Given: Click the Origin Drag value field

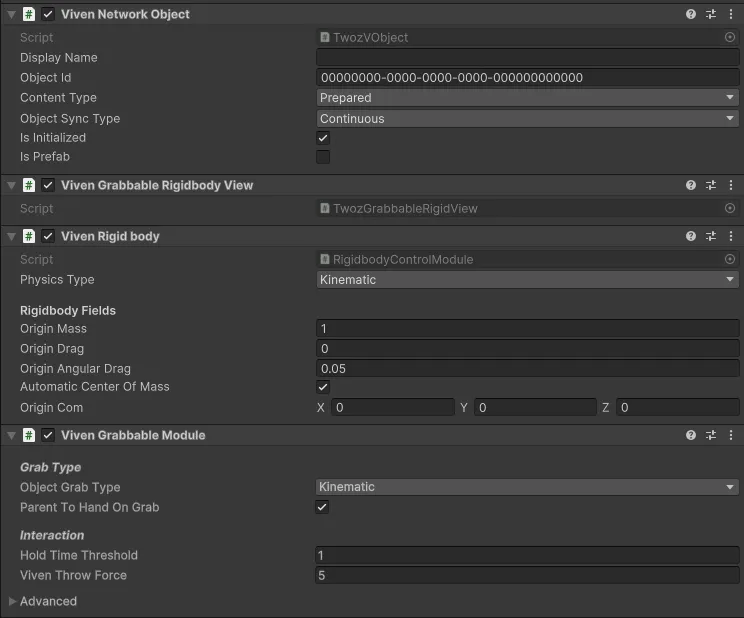Looking at the screenshot, I should [527, 348].
